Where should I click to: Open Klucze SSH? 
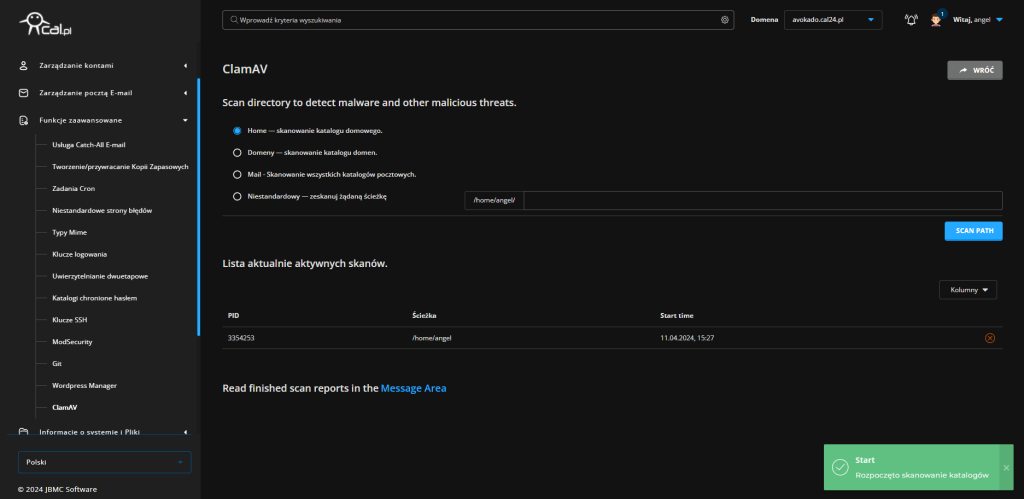70,320
